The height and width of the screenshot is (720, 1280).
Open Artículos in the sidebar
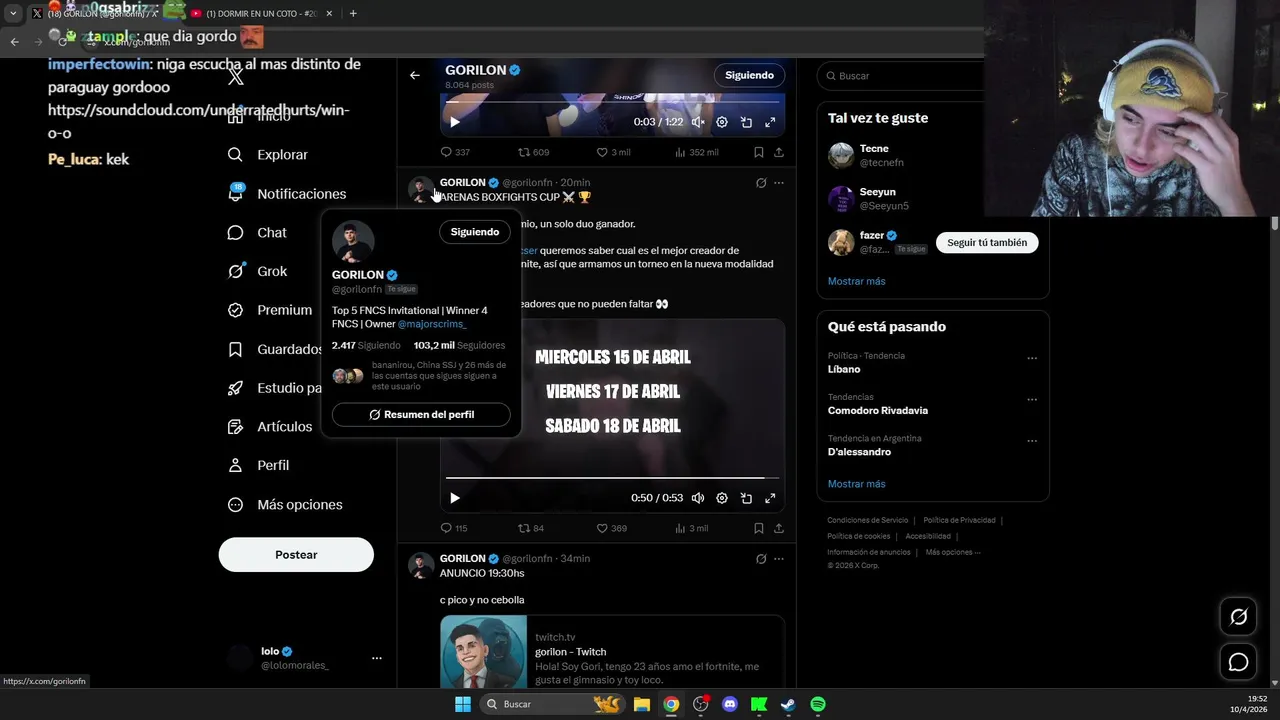click(x=269, y=426)
